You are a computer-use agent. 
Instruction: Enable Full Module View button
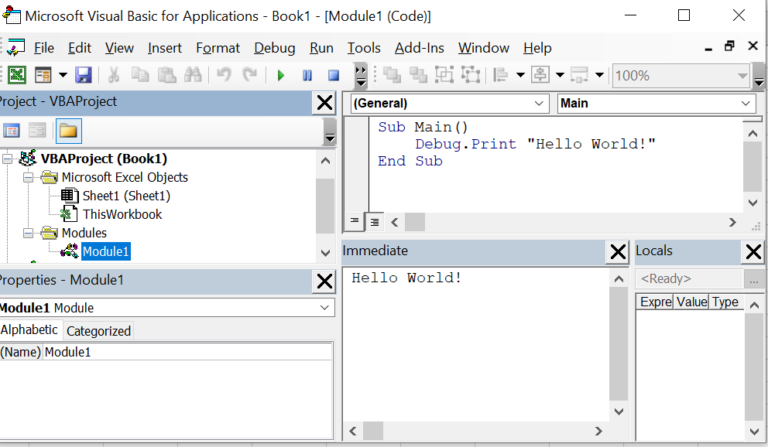[374, 222]
